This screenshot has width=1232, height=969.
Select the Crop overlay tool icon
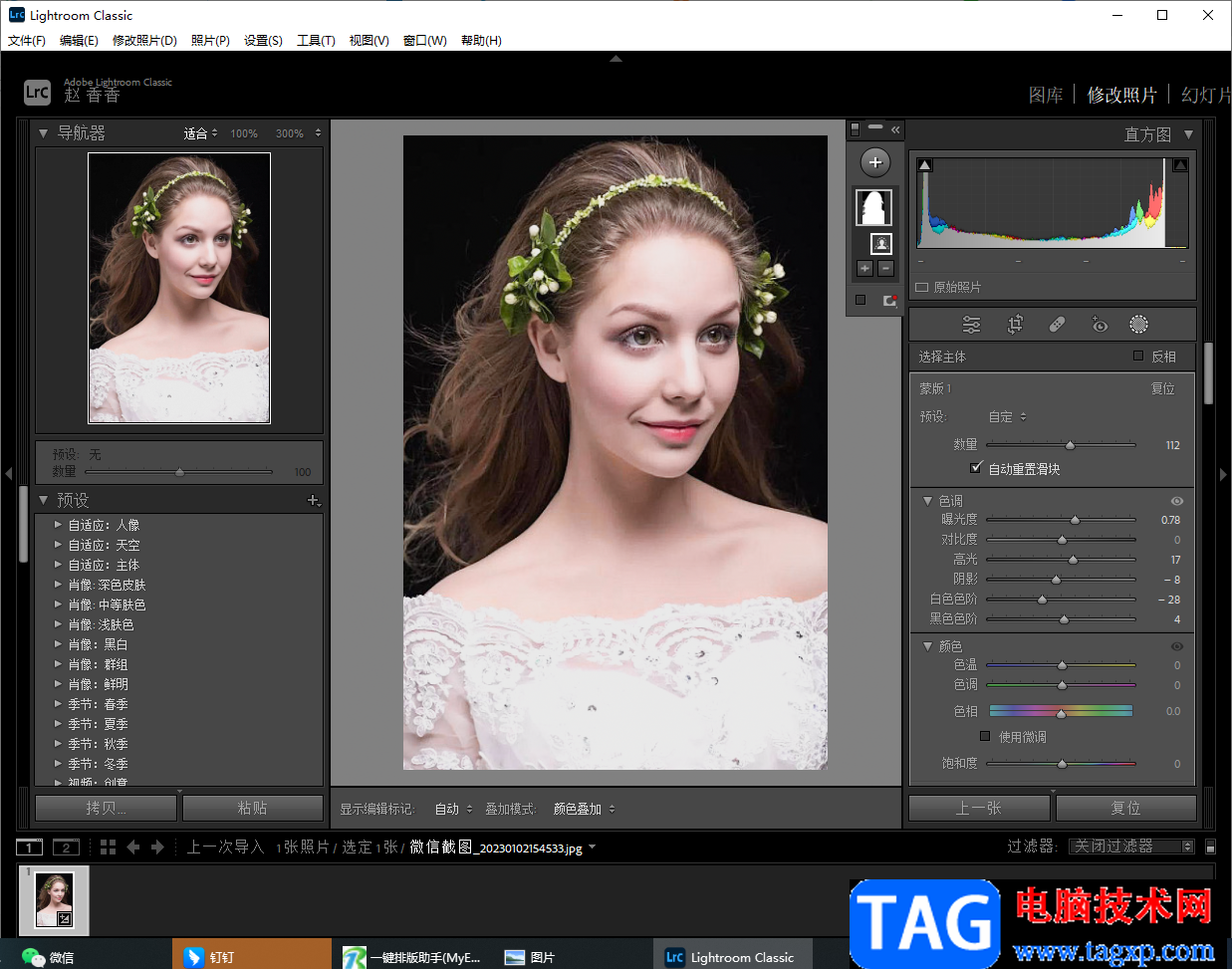pyautogui.click(x=1015, y=325)
